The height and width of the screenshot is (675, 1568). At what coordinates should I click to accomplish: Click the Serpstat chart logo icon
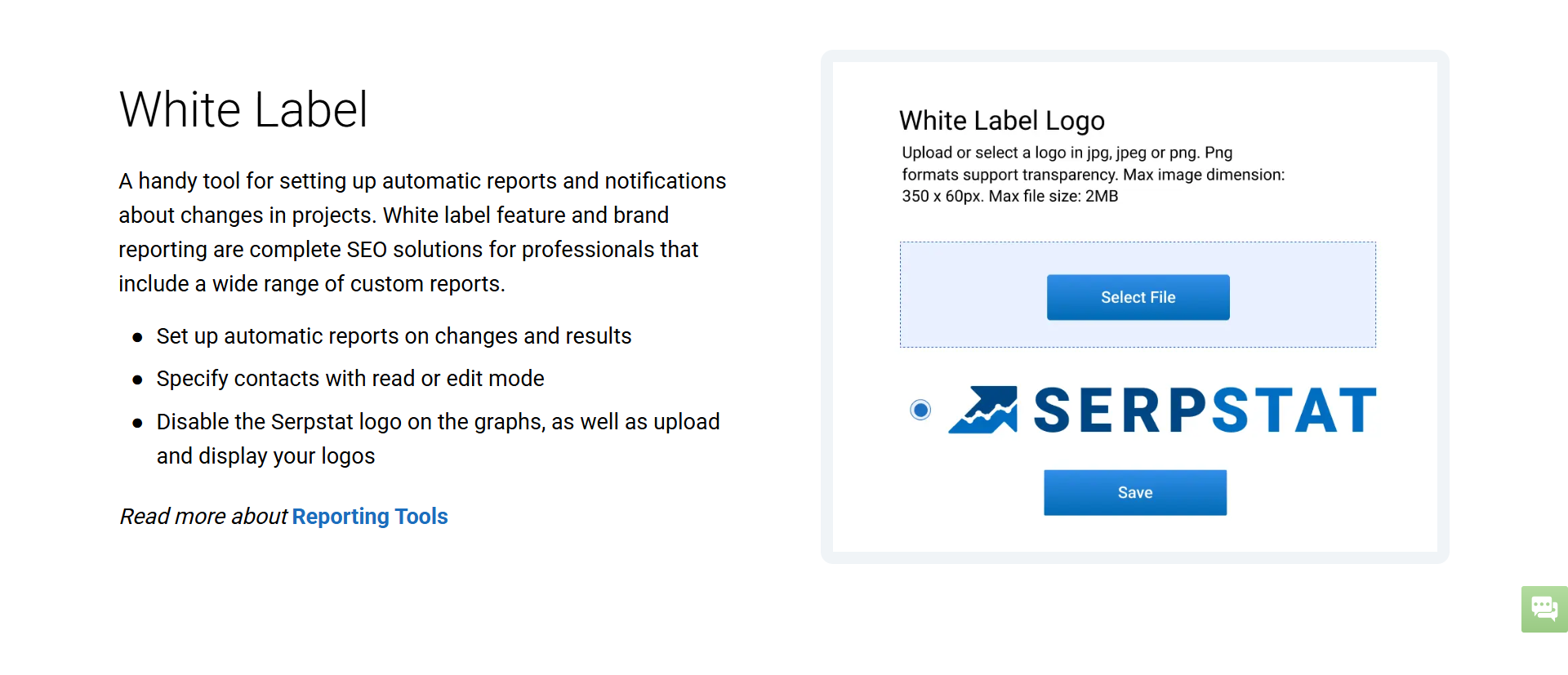pyautogui.click(x=983, y=410)
